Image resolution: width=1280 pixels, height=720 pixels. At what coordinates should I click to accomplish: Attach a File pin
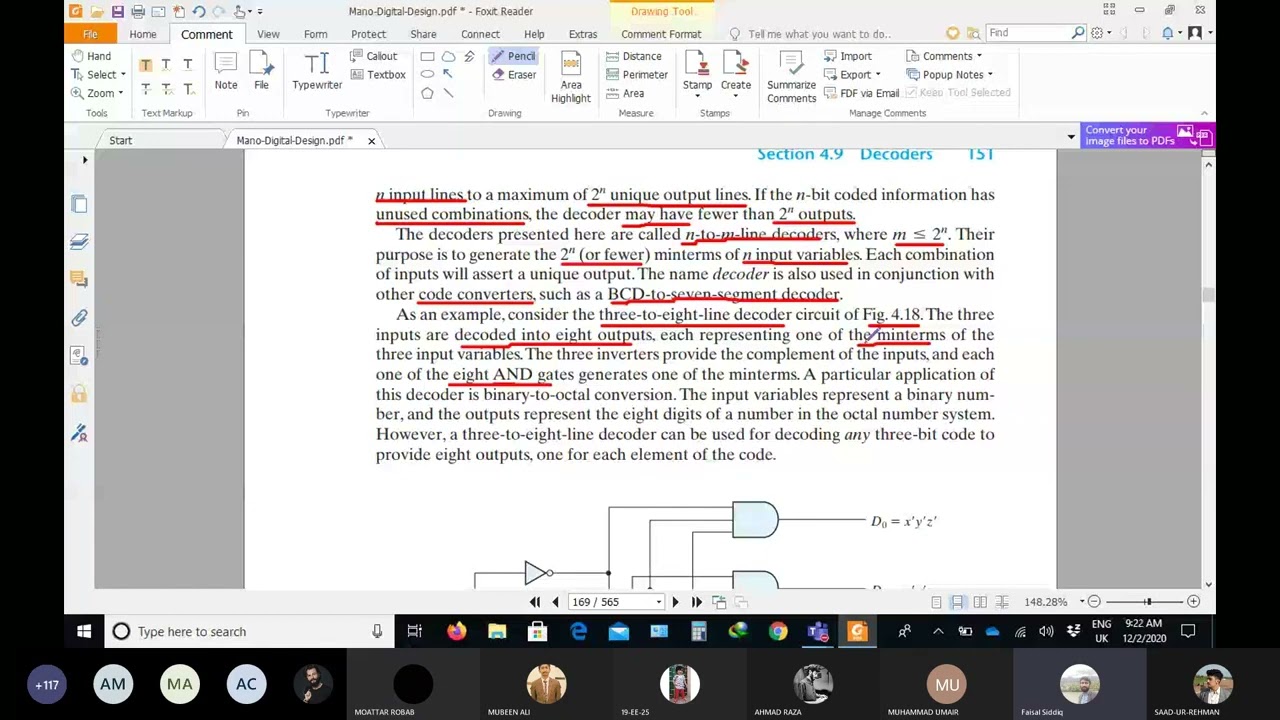[x=261, y=70]
